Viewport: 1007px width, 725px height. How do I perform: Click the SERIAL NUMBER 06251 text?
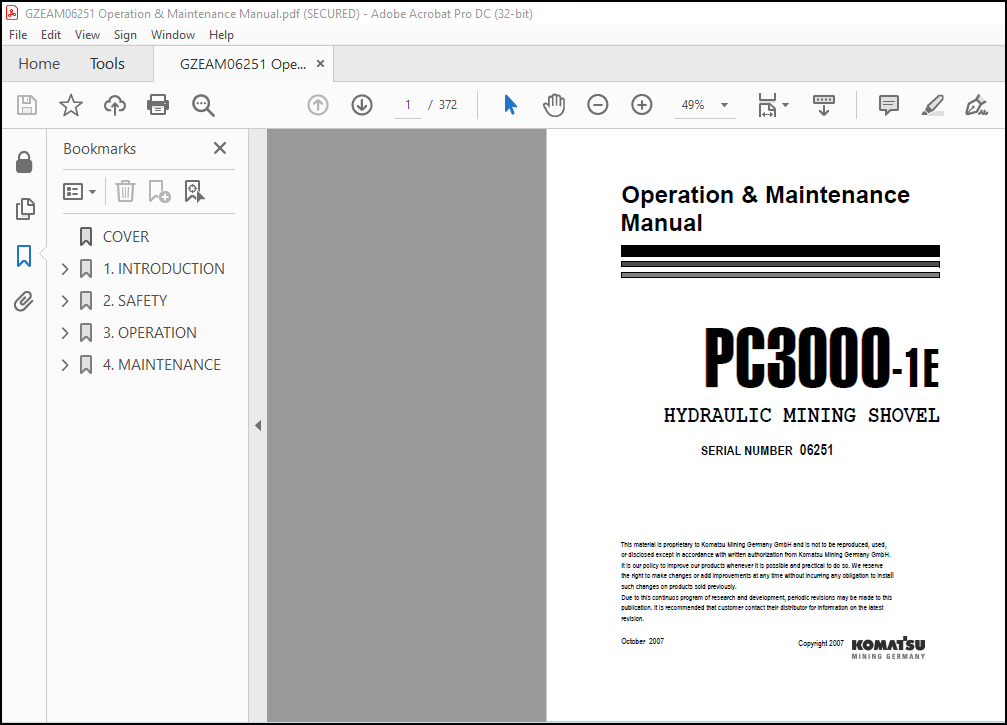click(x=767, y=450)
